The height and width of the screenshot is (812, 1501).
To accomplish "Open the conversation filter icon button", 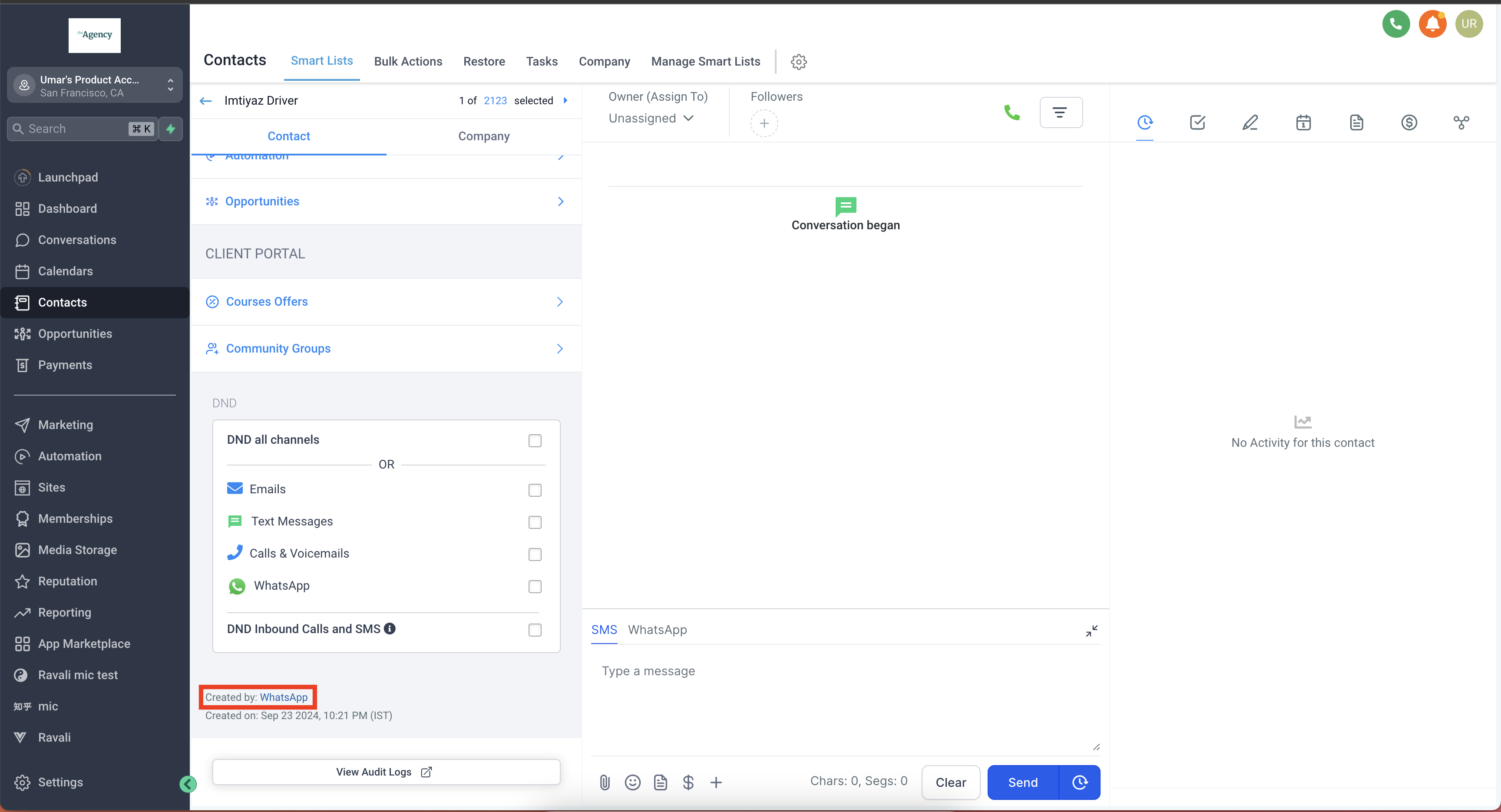I will click(x=1061, y=112).
